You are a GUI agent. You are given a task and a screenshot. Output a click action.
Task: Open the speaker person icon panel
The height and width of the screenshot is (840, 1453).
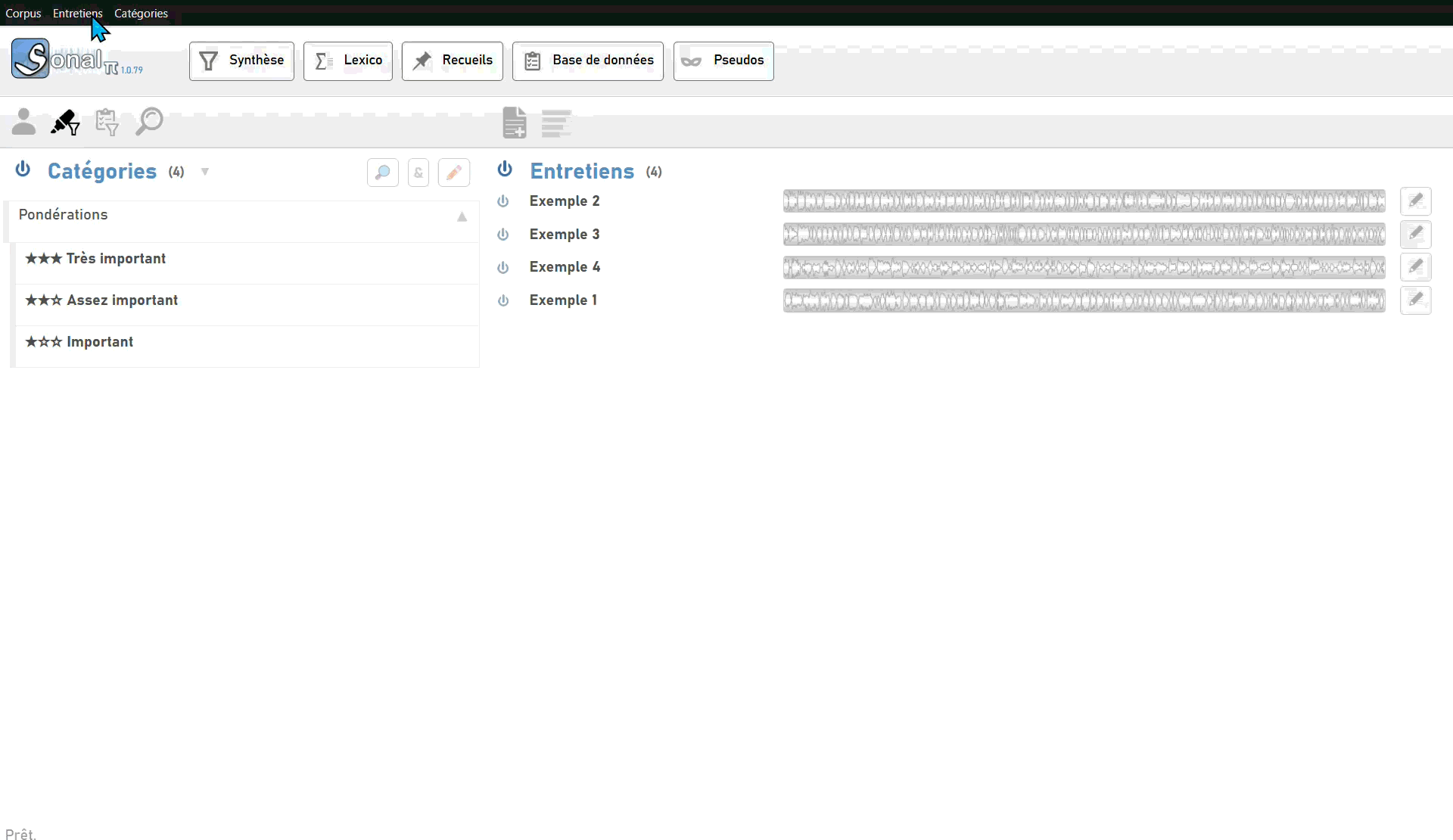coord(23,122)
